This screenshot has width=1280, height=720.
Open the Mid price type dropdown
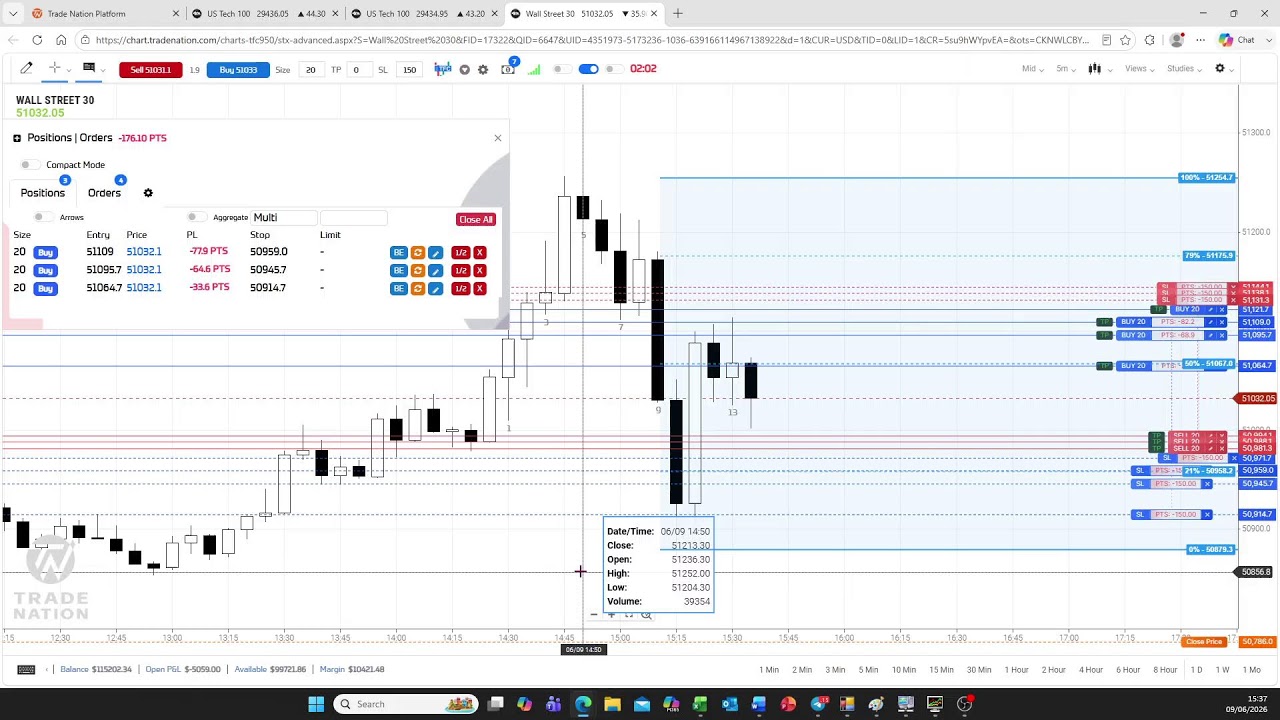1033,69
